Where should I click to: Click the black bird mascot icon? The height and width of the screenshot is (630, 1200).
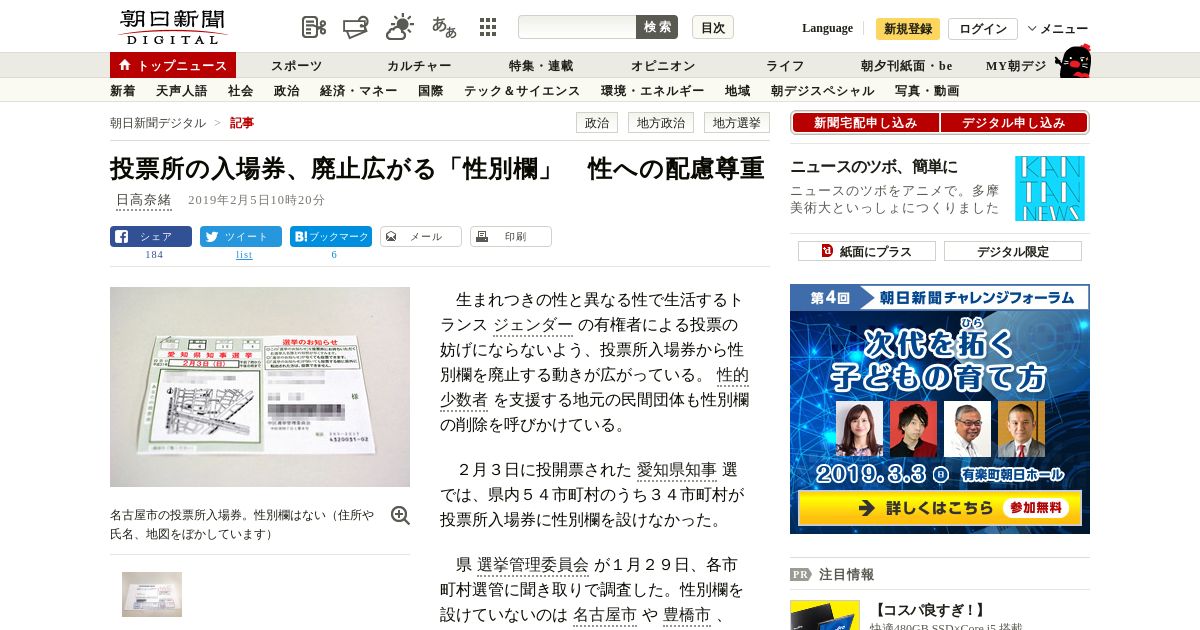[1073, 61]
